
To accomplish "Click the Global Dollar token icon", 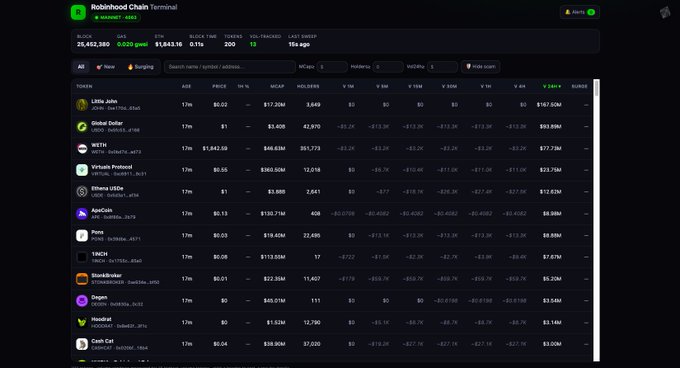I will pos(82,127).
